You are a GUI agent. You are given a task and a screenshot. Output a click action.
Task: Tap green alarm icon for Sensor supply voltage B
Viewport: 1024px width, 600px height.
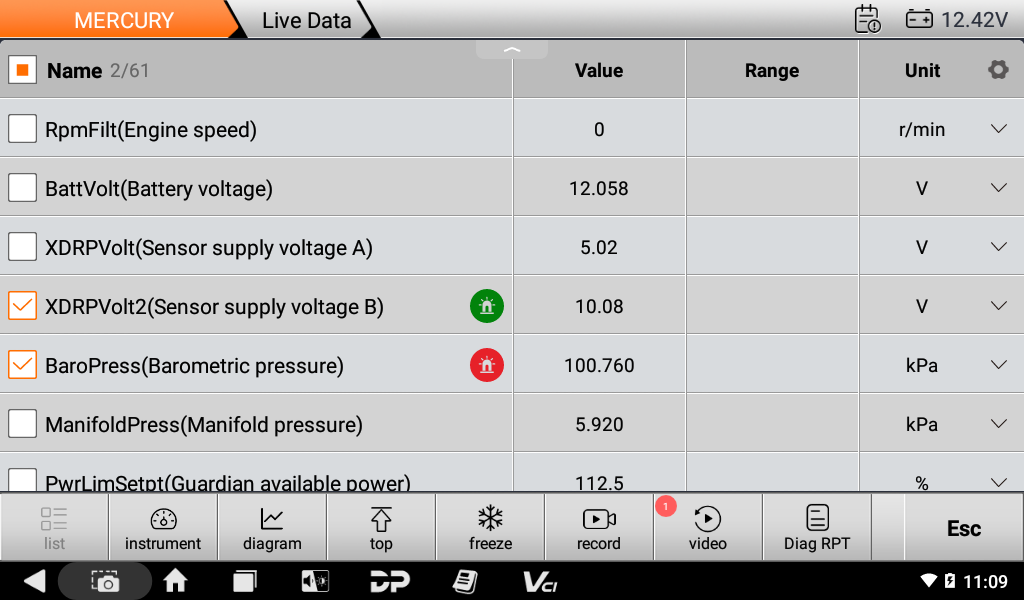tap(487, 307)
